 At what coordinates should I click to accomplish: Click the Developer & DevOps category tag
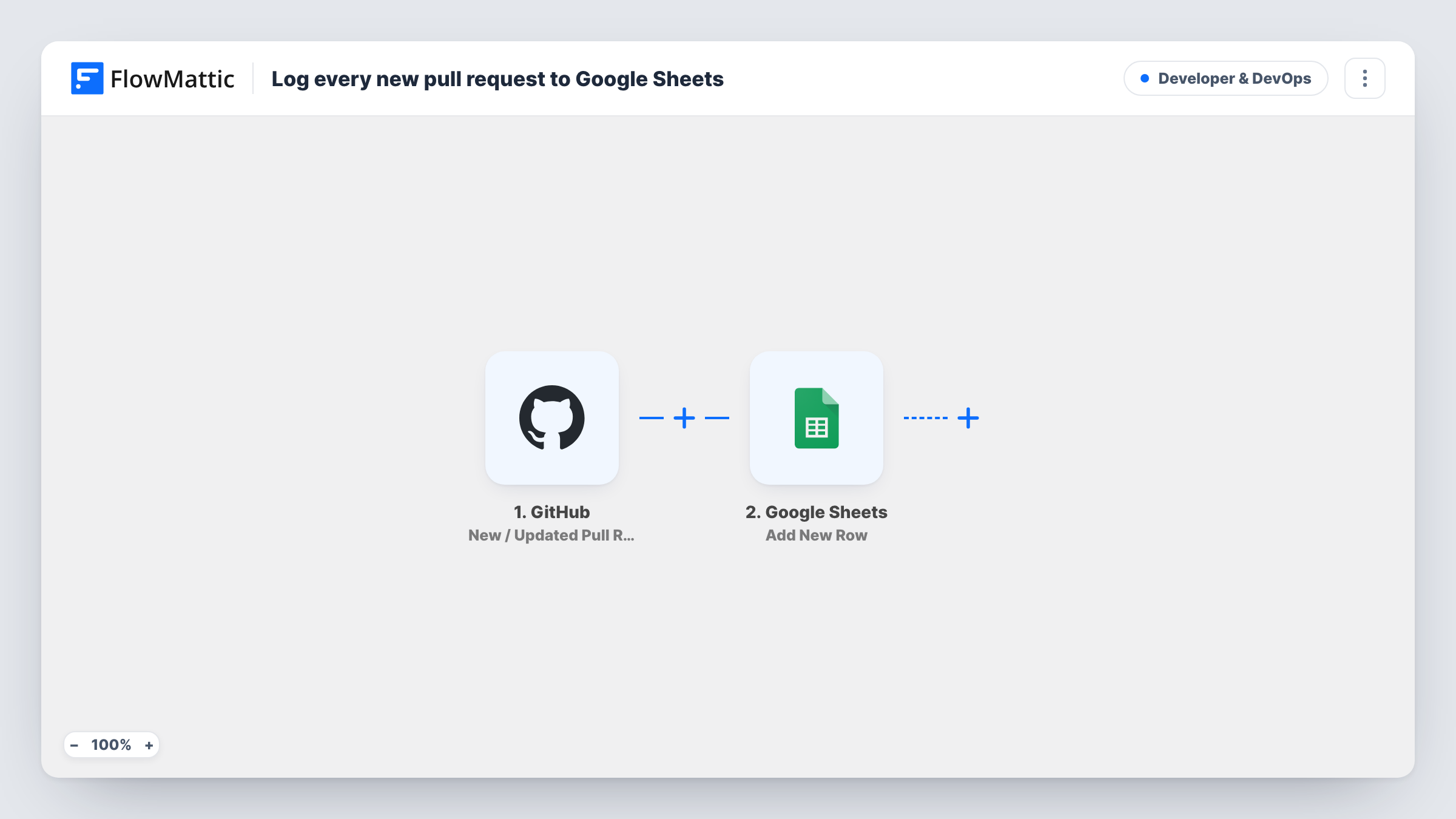point(1226,78)
